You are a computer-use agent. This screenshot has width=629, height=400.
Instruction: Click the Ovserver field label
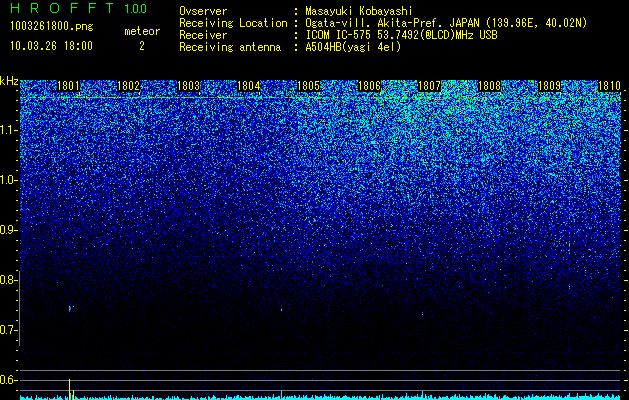click(x=203, y=11)
